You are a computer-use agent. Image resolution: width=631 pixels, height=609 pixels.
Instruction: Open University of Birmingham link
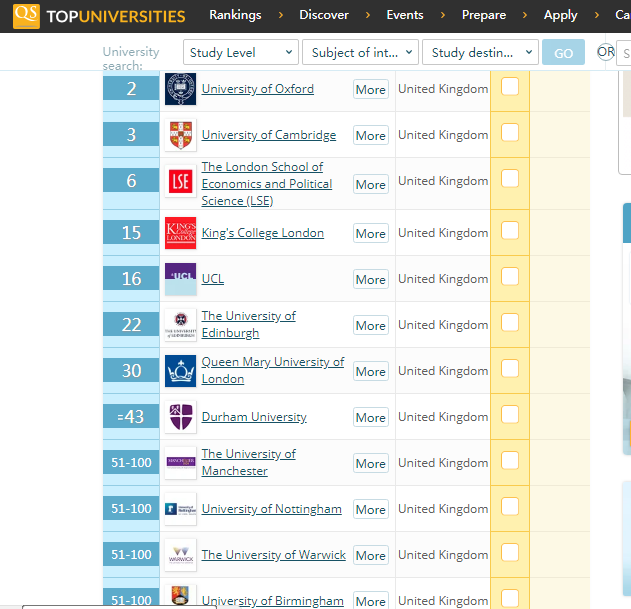[x=272, y=601]
